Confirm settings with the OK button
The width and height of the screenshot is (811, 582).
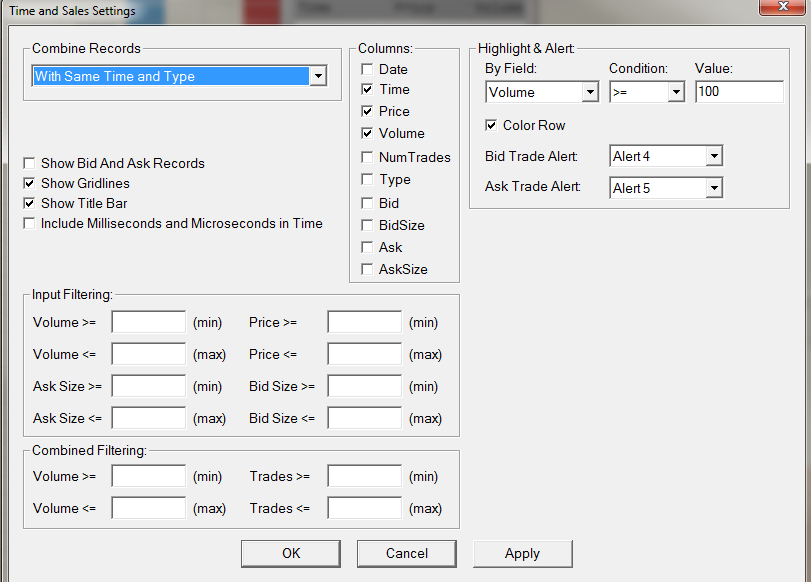coord(291,554)
